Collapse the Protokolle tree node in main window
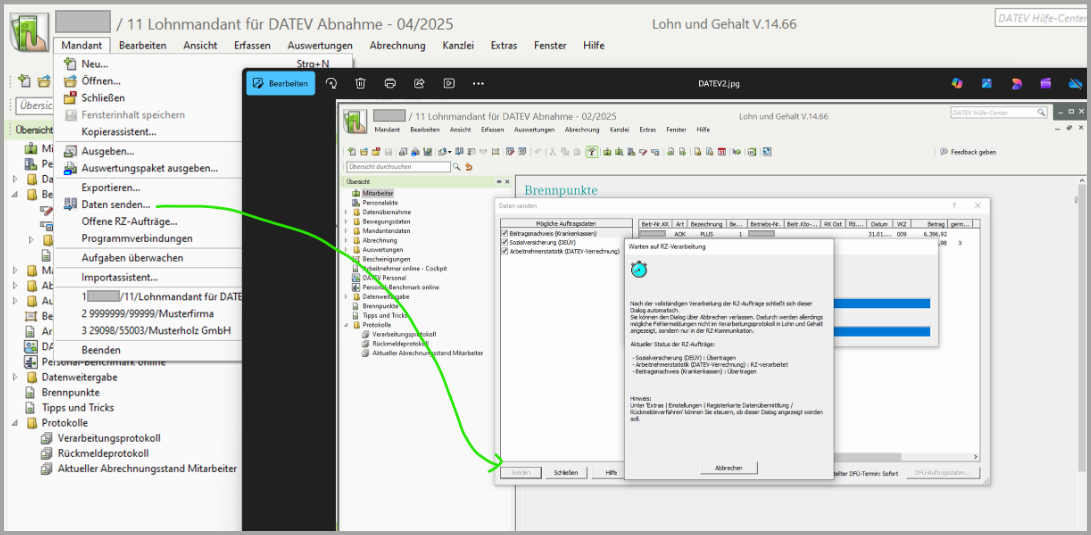The image size is (1091, 535). pos(15,423)
